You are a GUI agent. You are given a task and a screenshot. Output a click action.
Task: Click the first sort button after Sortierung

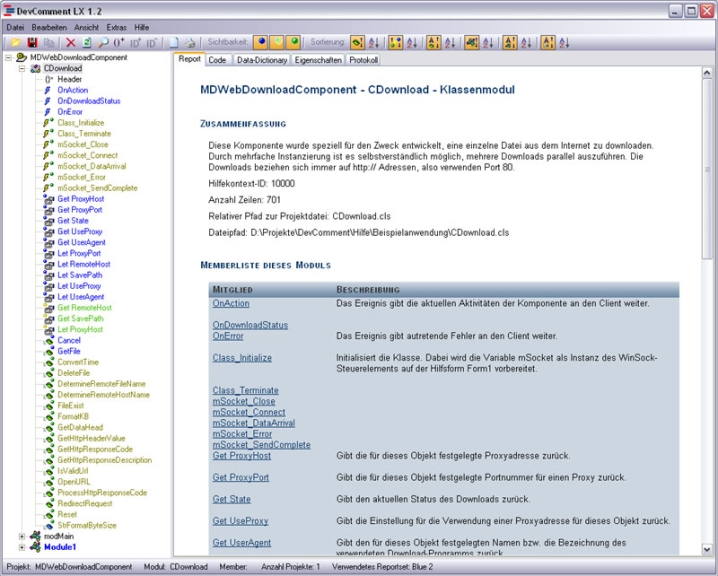[357, 43]
